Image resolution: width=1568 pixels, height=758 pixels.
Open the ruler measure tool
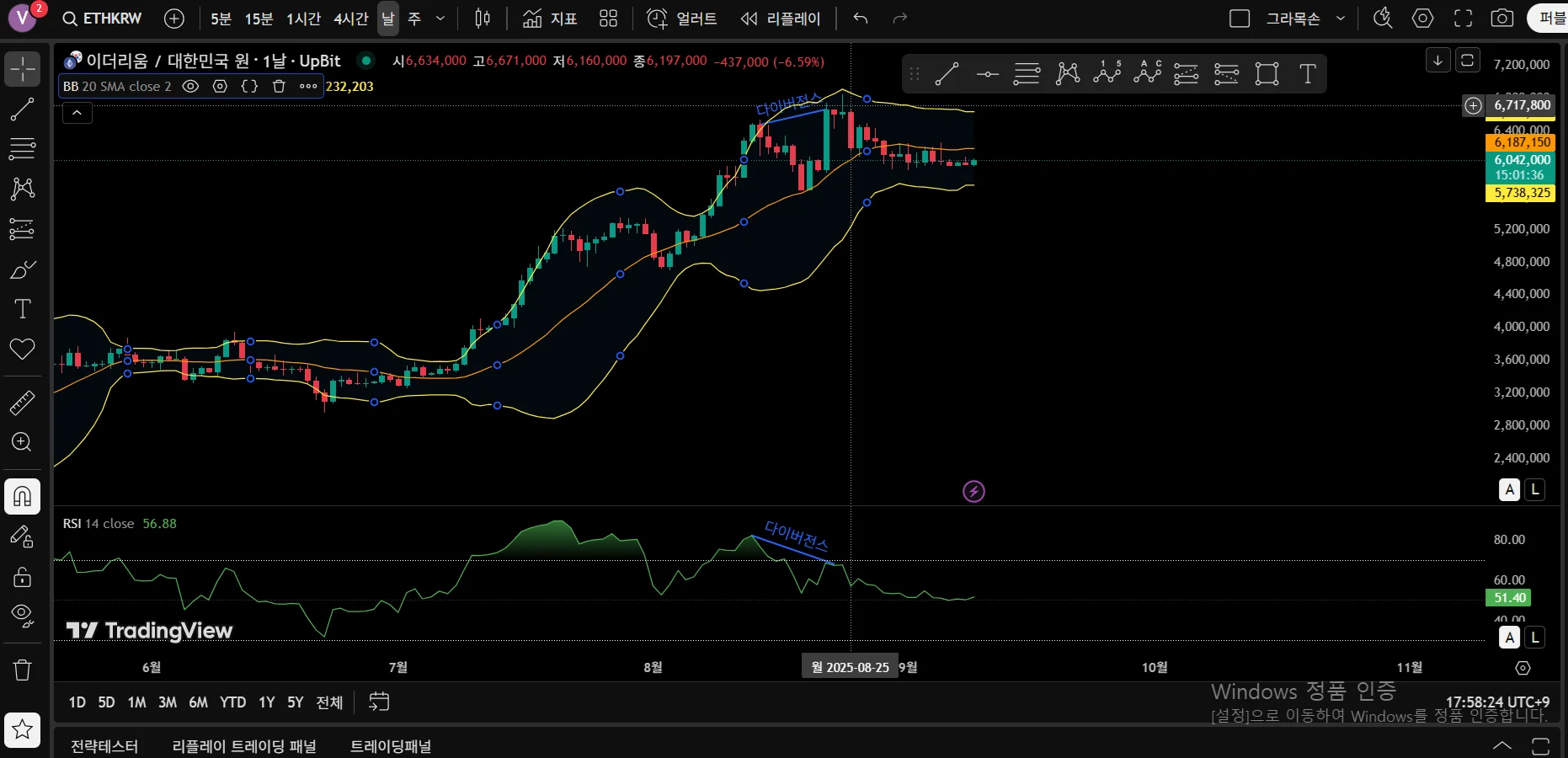point(23,403)
